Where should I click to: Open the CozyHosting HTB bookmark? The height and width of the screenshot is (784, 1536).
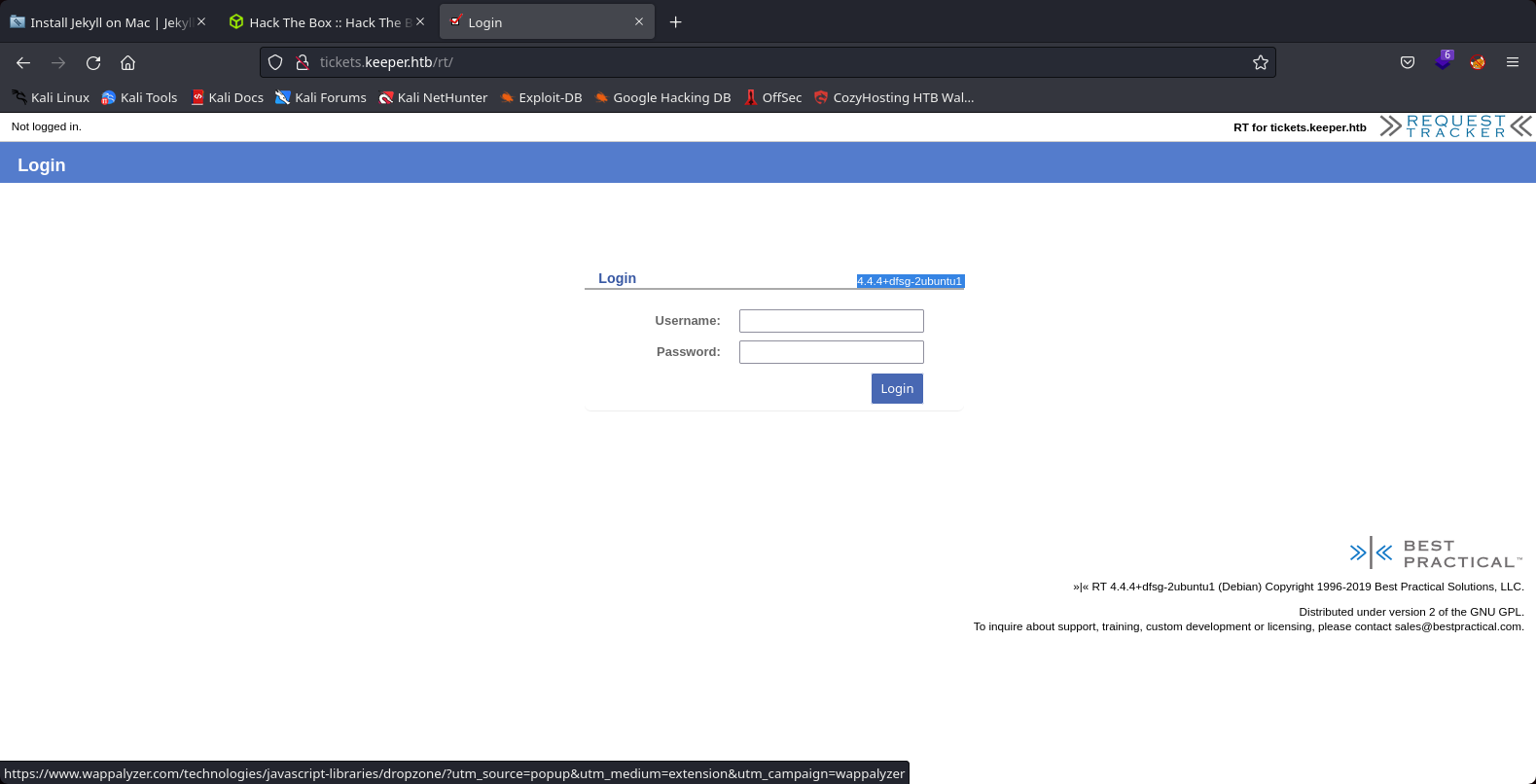(x=894, y=97)
